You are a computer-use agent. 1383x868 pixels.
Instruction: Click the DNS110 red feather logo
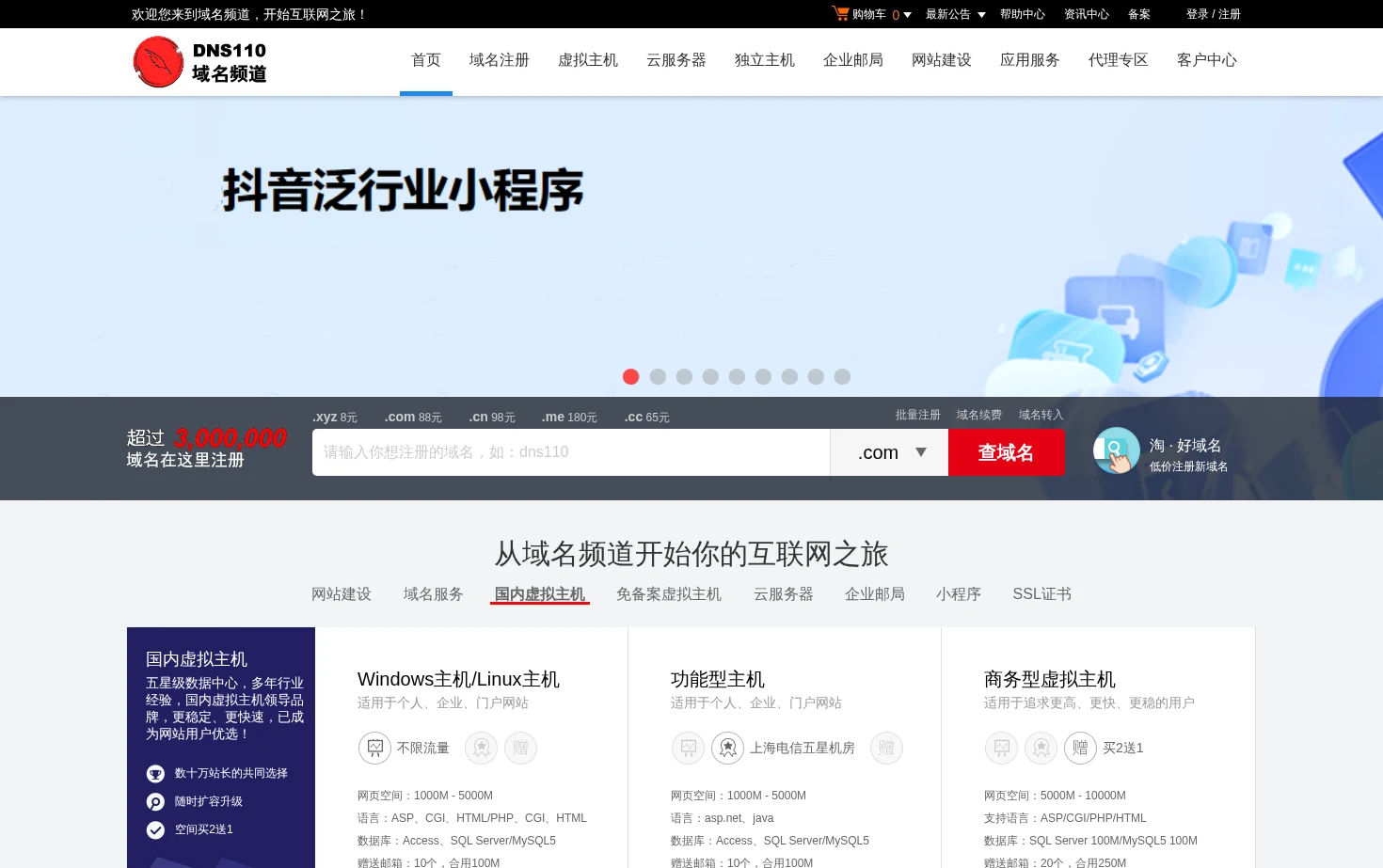(158, 62)
